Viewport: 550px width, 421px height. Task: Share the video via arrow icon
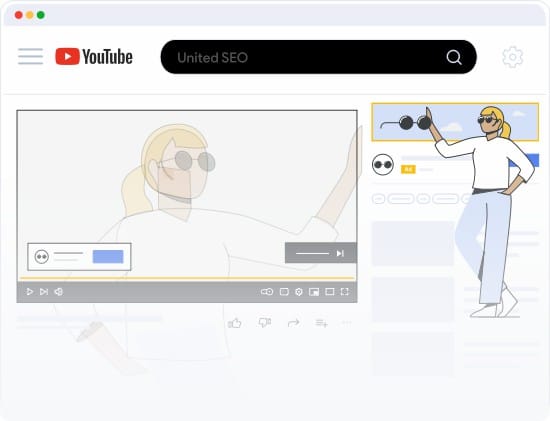[x=293, y=322]
